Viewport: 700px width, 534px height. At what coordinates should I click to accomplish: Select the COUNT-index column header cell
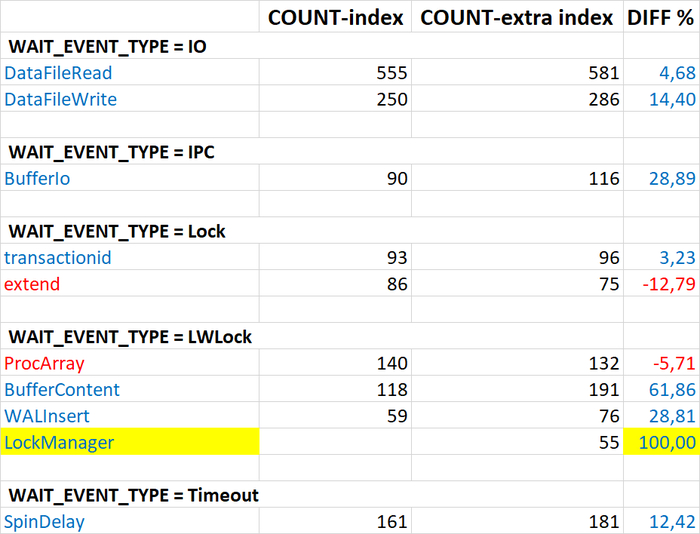[x=335, y=17]
